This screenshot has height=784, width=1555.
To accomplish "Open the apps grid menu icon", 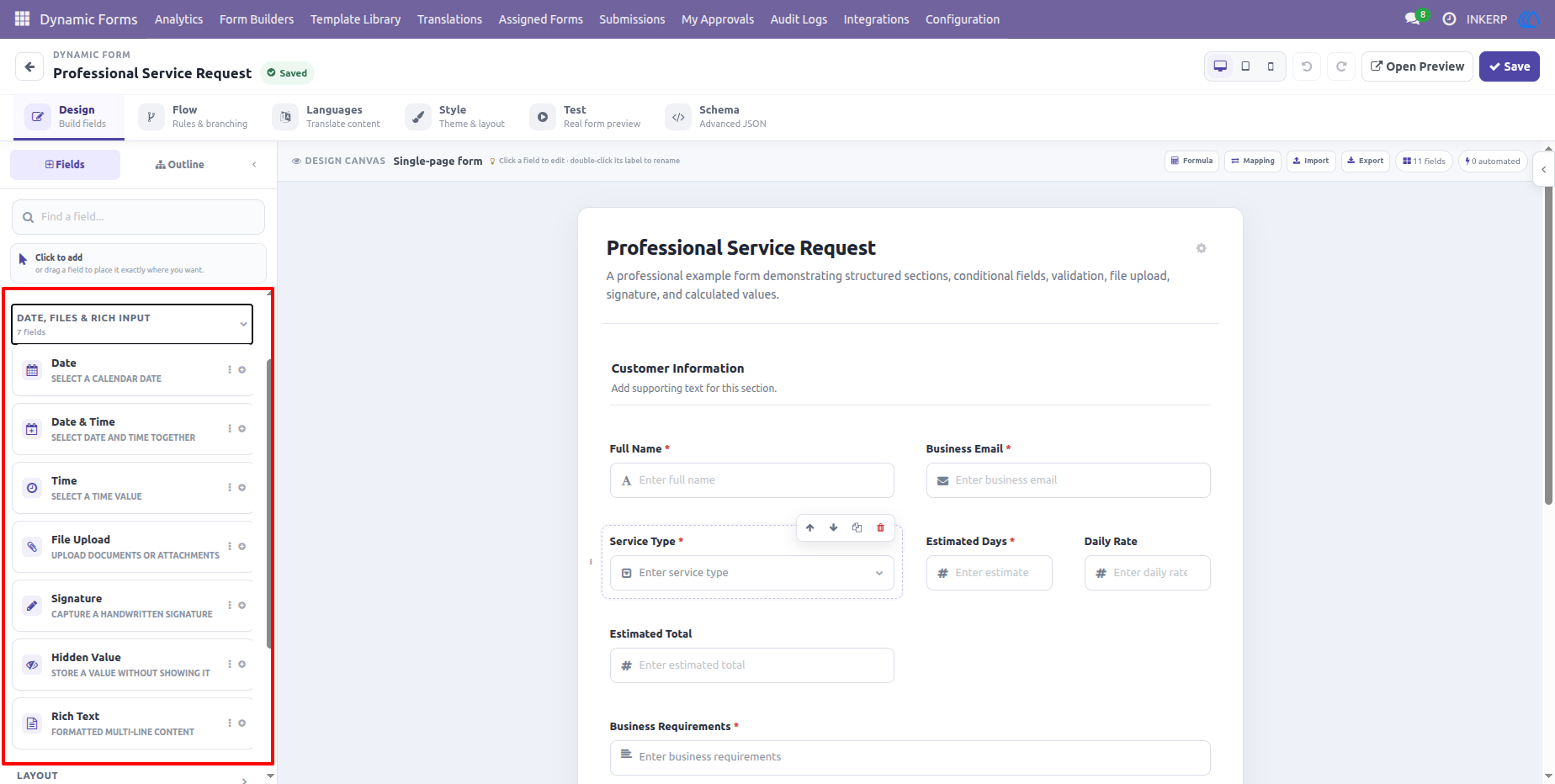I will pos(22,19).
